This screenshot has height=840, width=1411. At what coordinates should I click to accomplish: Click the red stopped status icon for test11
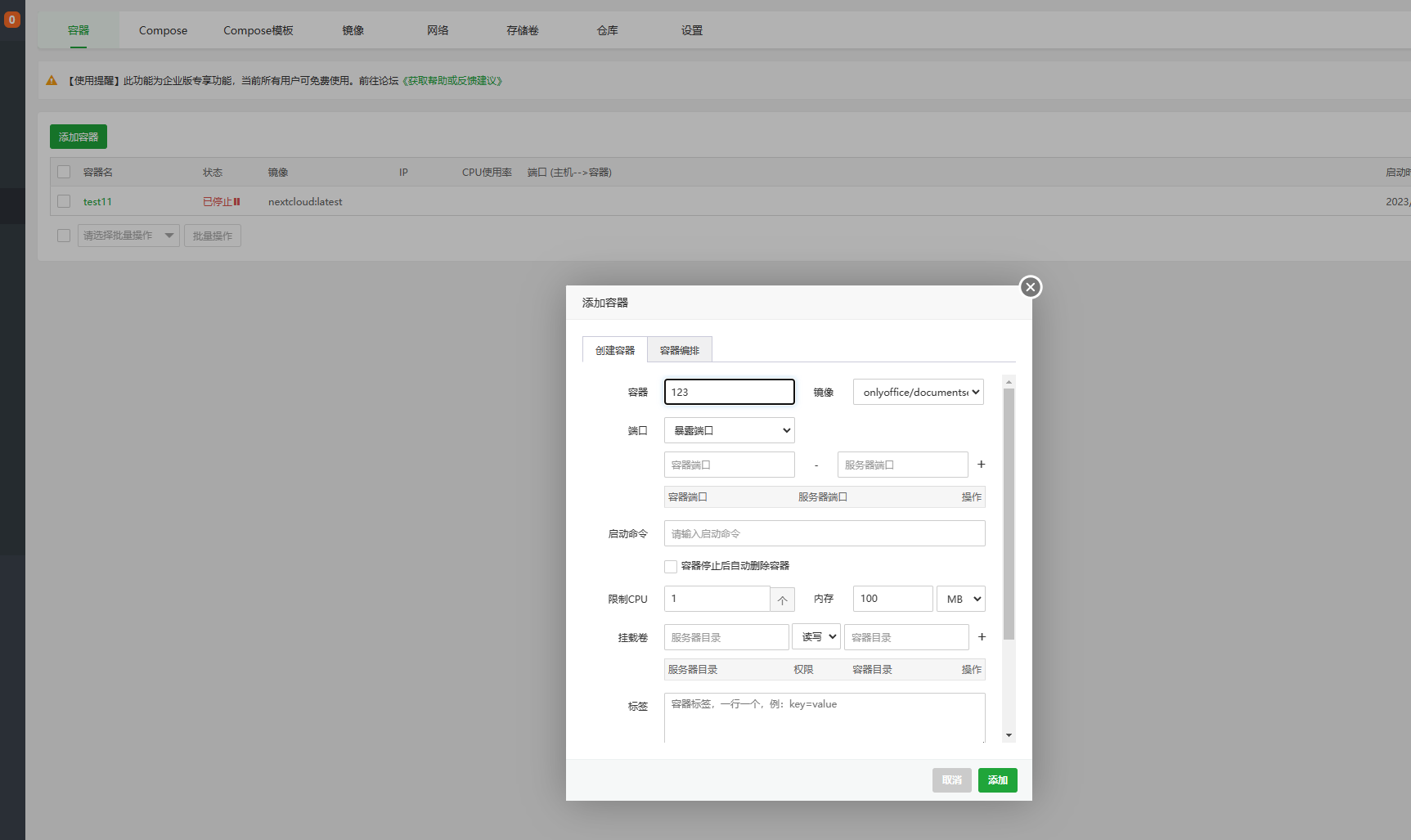point(237,202)
